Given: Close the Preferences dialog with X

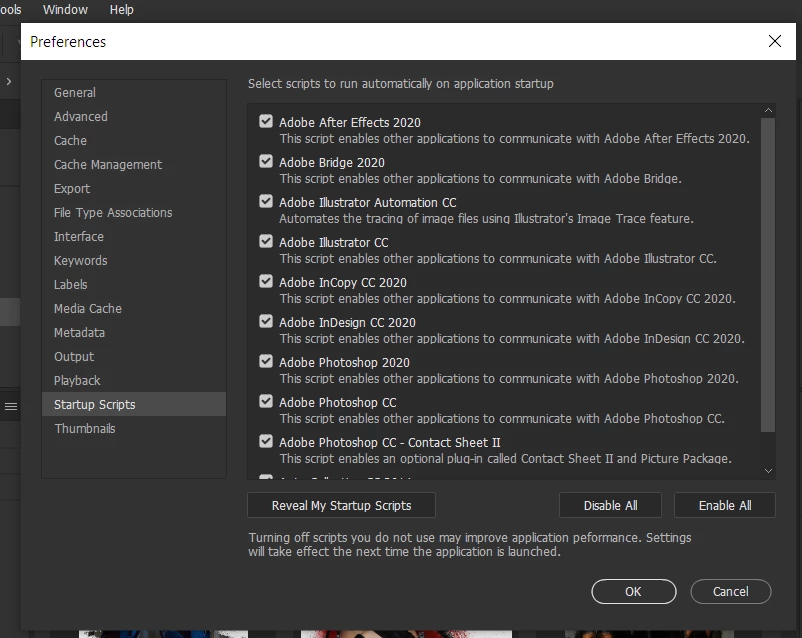Looking at the screenshot, I should [775, 41].
